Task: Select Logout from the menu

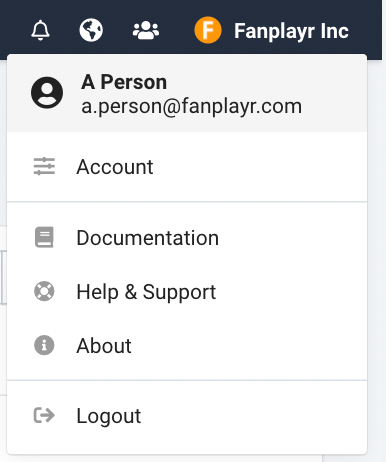Action: tap(187, 416)
